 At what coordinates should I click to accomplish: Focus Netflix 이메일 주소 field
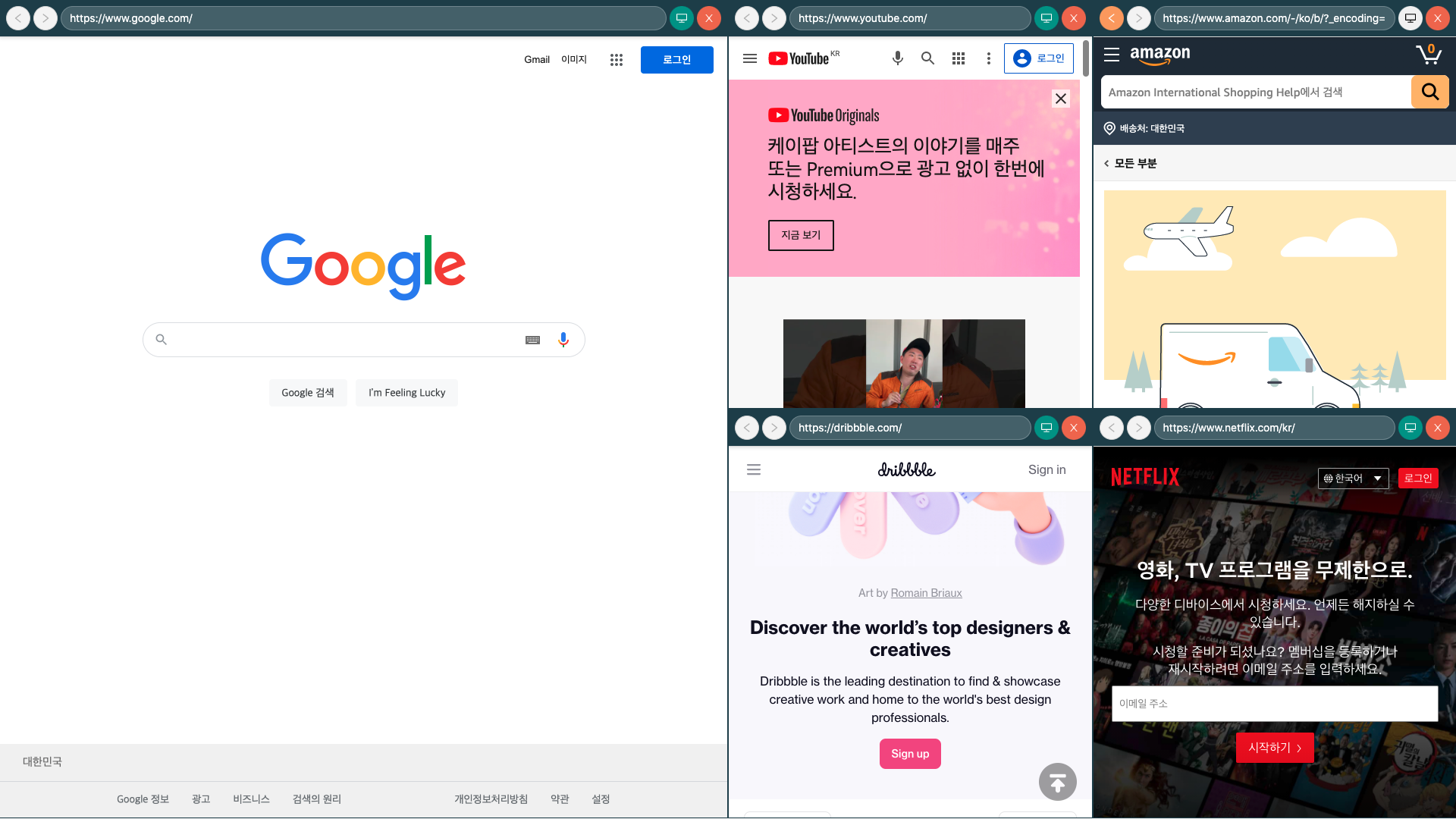point(1275,704)
